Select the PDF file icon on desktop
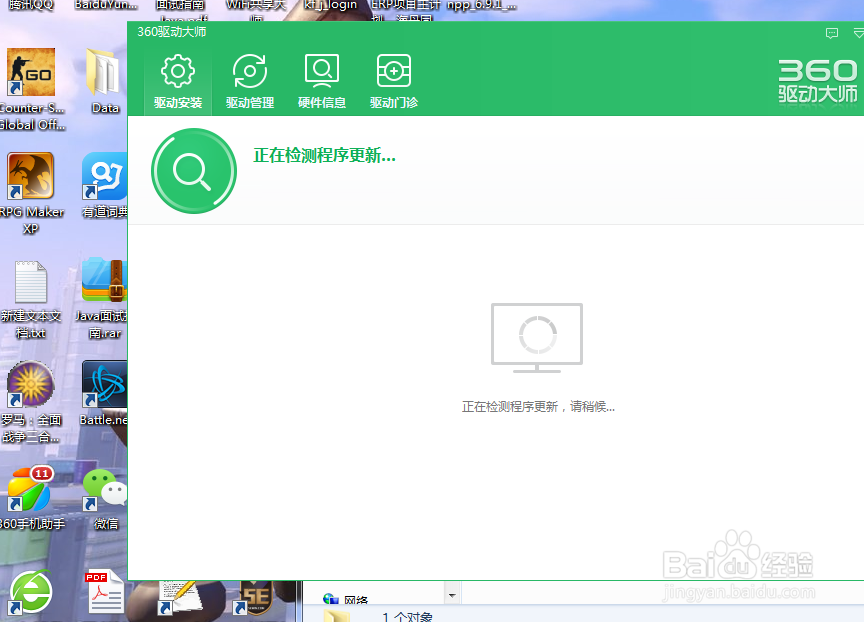 (104, 592)
